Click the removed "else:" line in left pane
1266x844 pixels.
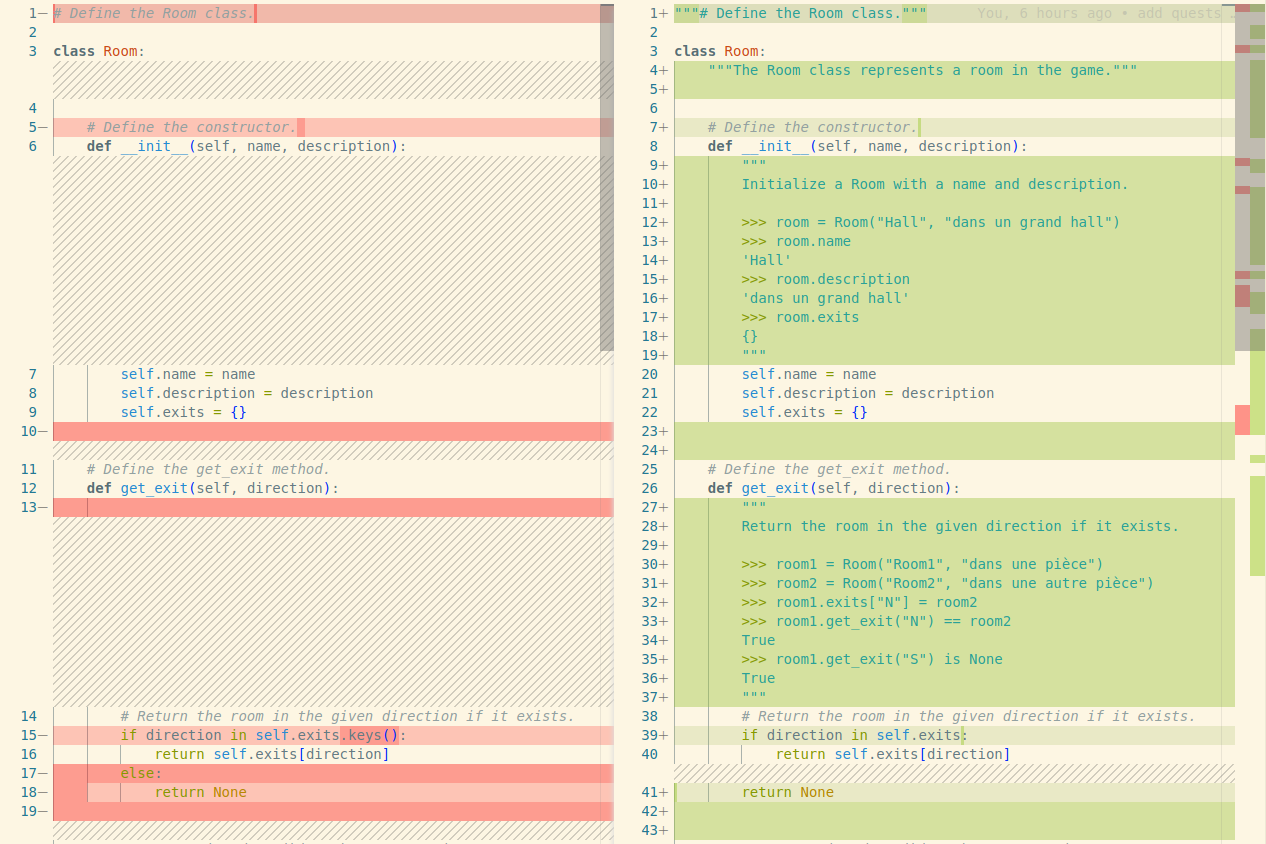(x=141, y=773)
